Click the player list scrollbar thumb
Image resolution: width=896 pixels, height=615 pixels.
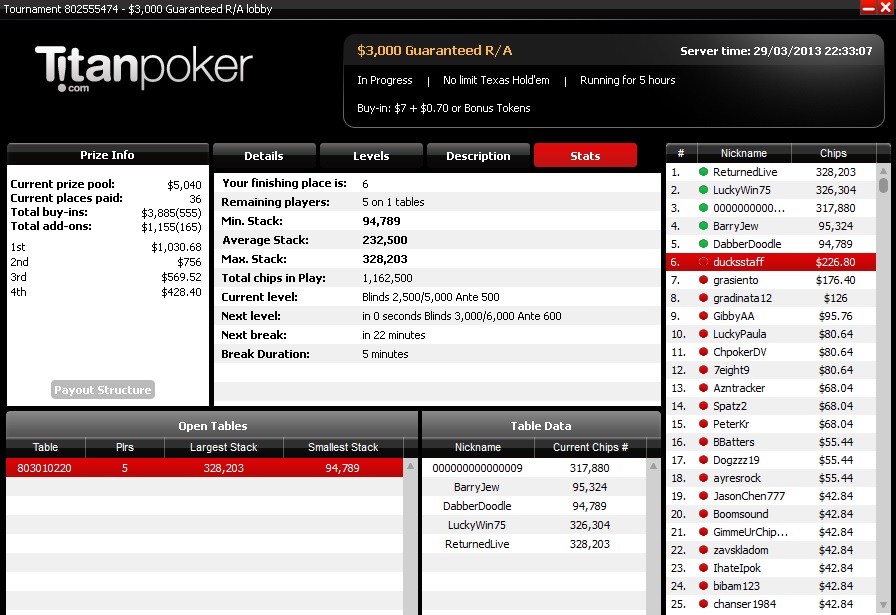883,186
